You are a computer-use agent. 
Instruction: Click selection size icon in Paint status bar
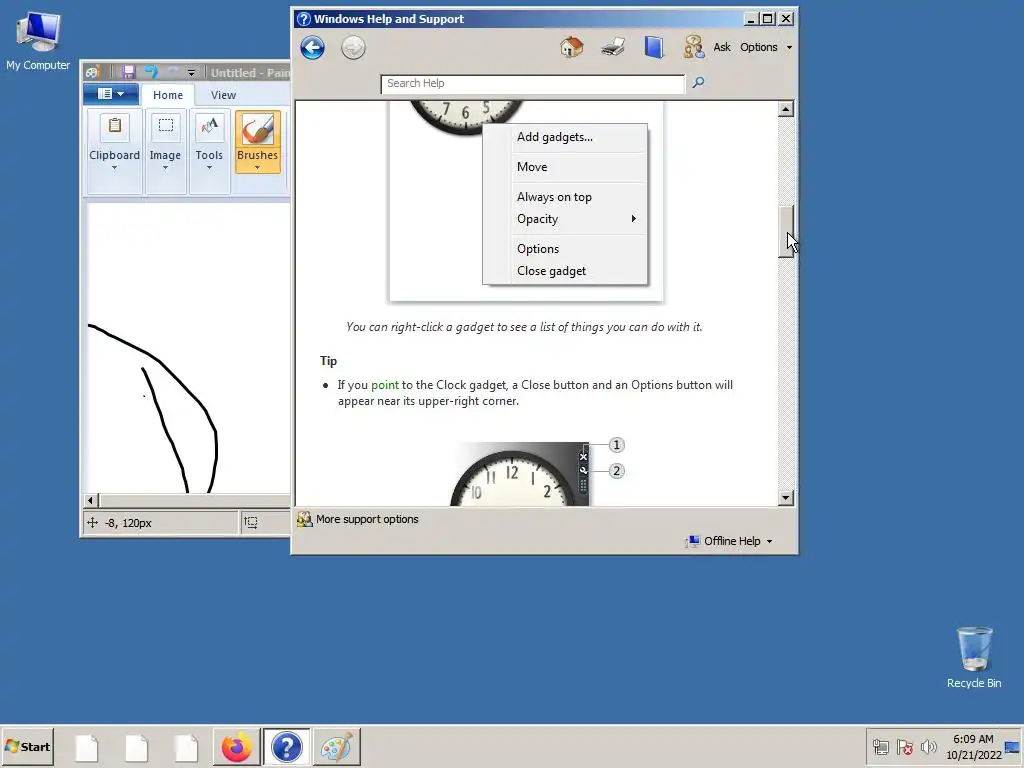251,522
